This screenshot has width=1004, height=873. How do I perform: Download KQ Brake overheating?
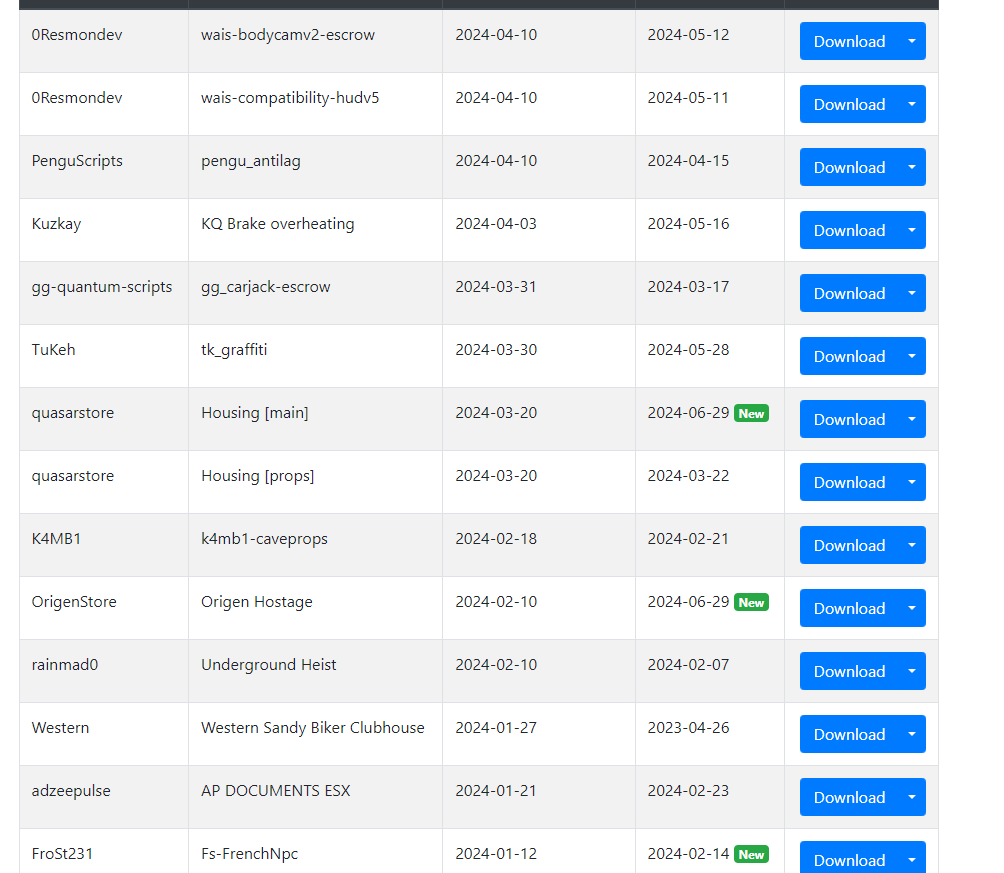click(x=849, y=230)
